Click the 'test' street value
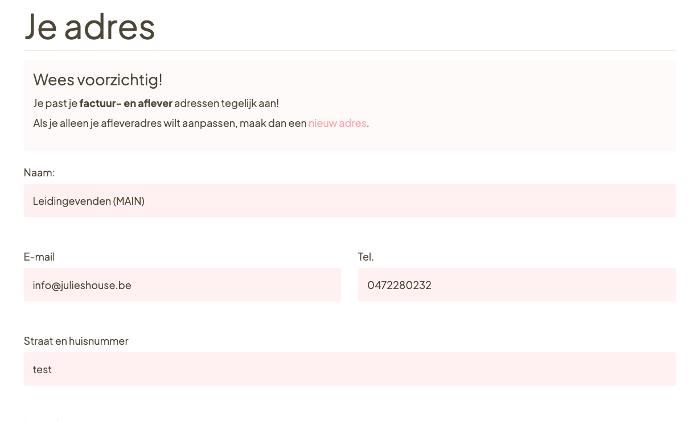This screenshot has height=421, width=690. pos(42,370)
